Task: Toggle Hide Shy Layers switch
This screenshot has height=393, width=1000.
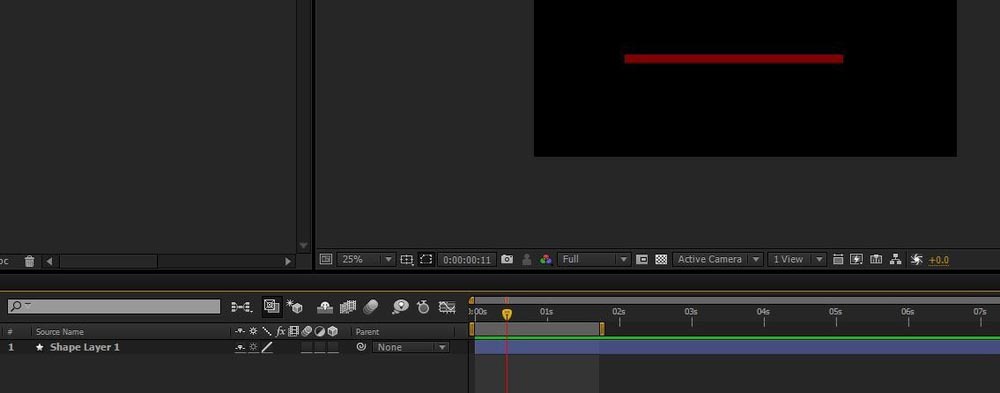Action: pyautogui.click(x=325, y=307)
